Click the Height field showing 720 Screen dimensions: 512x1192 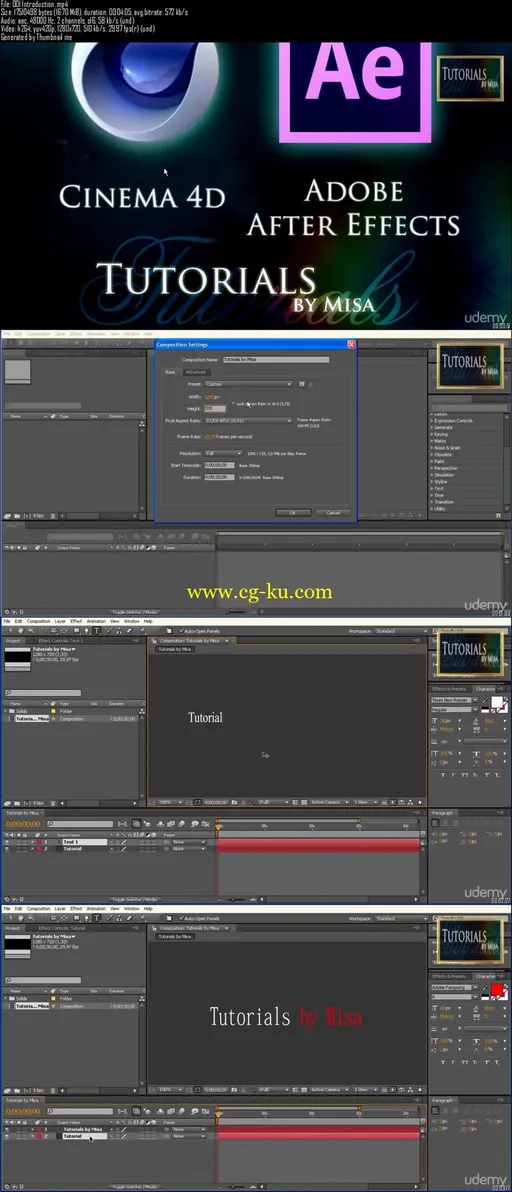coord(215,409)
